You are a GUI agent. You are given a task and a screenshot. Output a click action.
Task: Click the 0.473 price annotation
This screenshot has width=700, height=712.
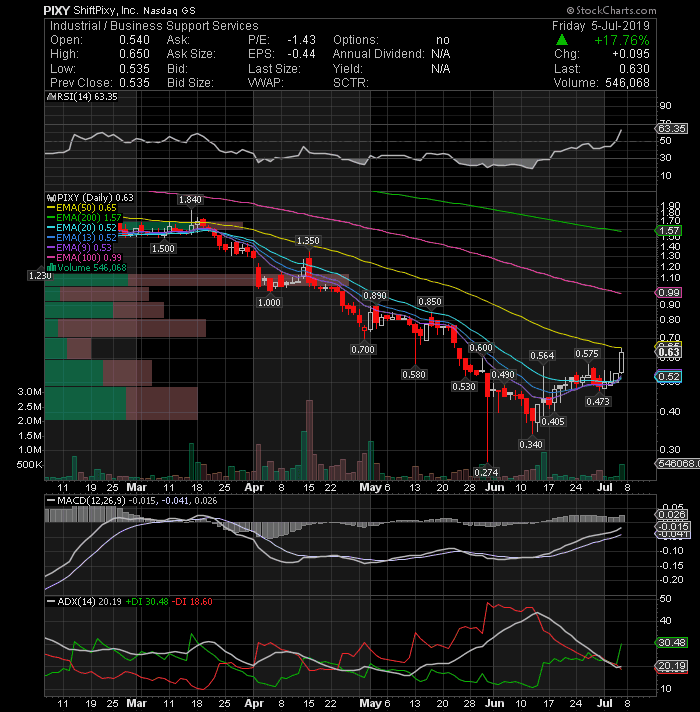[x=597, y=401]
